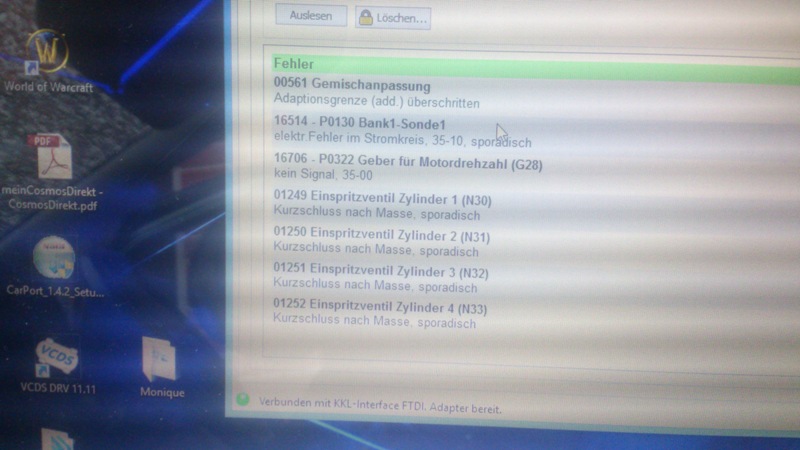The width and height of the screenshot is (800, 450).
Task: Click the 'Verbunden mit KKL-Interface FTDI' status text
Action: pos(380,408)
